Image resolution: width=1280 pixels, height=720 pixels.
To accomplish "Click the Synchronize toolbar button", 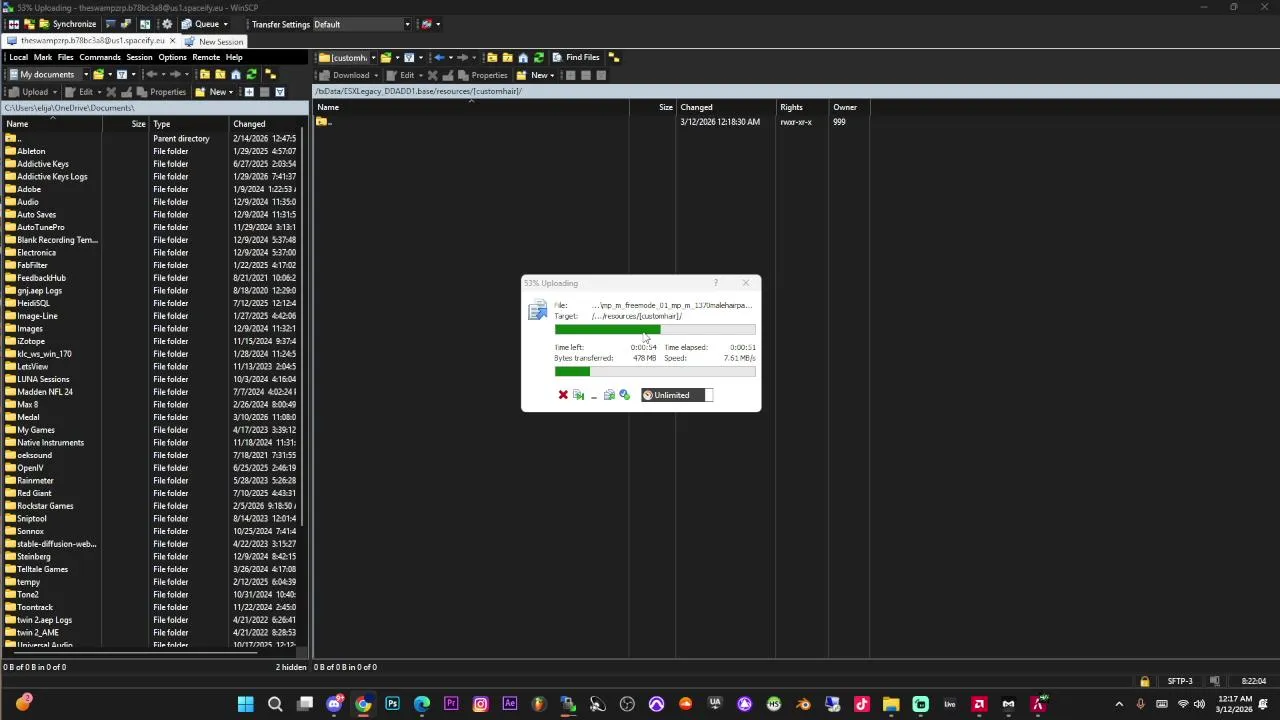I will coord(68,24).
